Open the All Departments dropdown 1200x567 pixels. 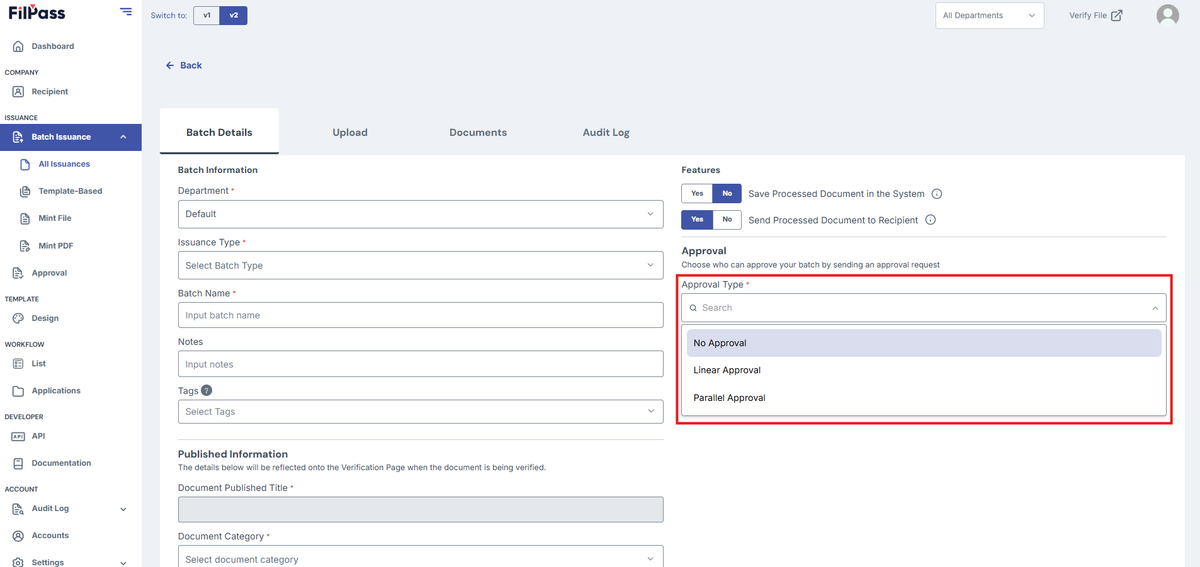(990, 15)
